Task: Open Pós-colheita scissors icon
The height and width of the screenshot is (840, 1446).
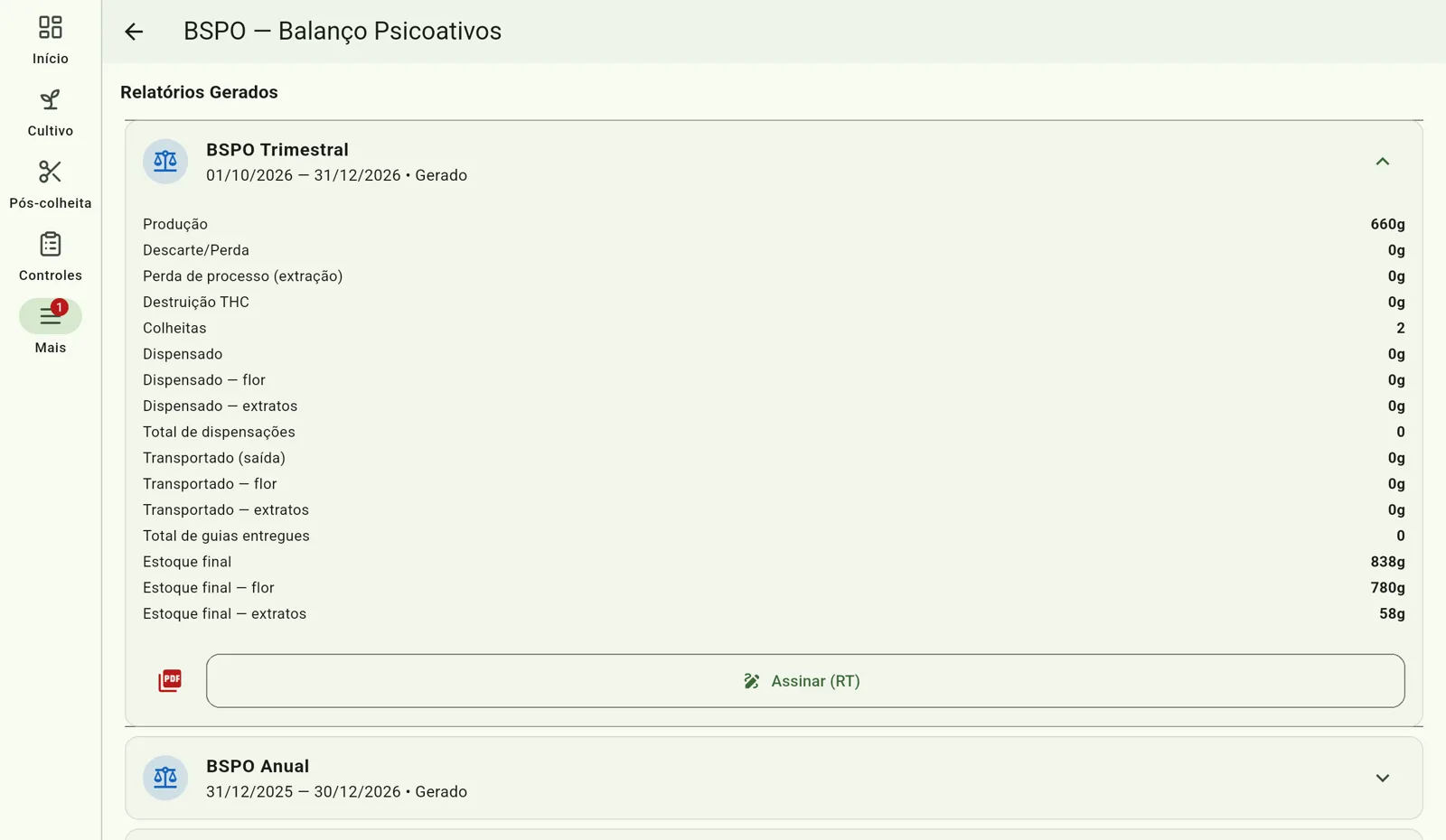Action: coord(51,172)
